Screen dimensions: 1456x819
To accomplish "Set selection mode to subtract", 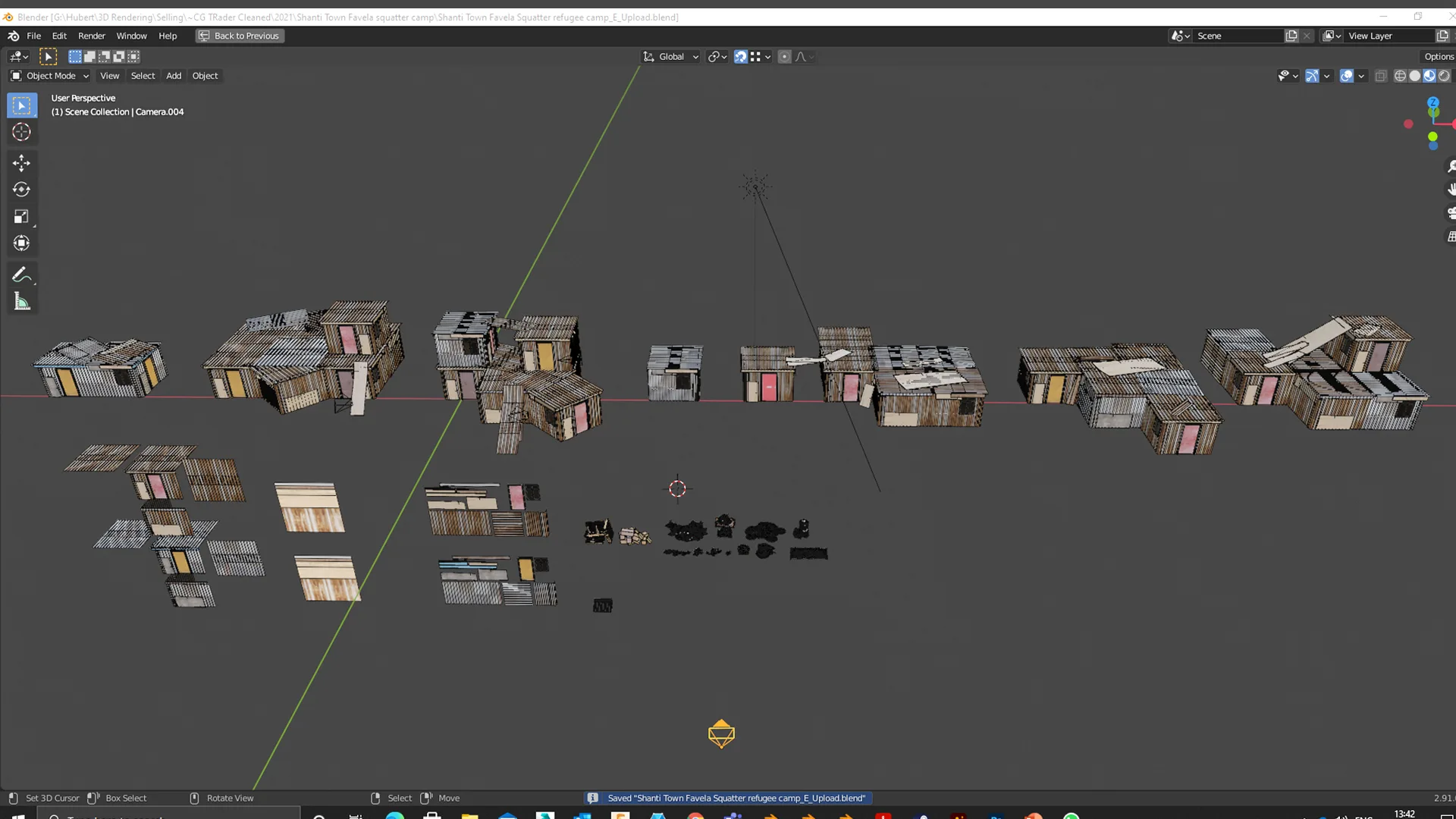I will 104,57.
